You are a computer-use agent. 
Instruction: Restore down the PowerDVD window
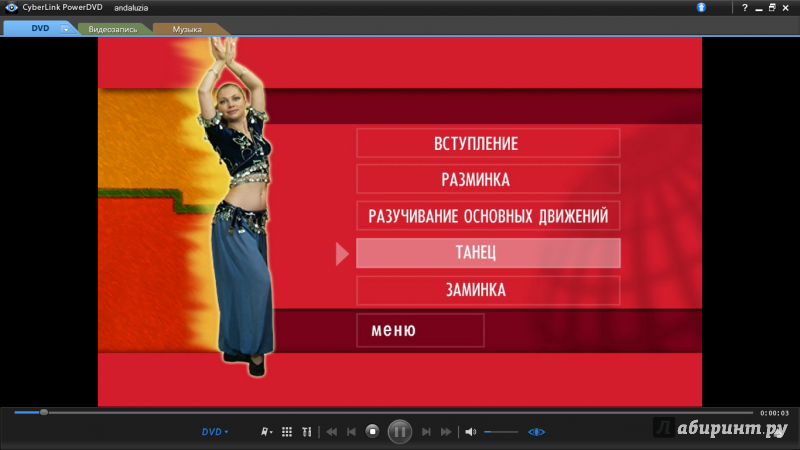pyautogui.click(x=772, y=8)
